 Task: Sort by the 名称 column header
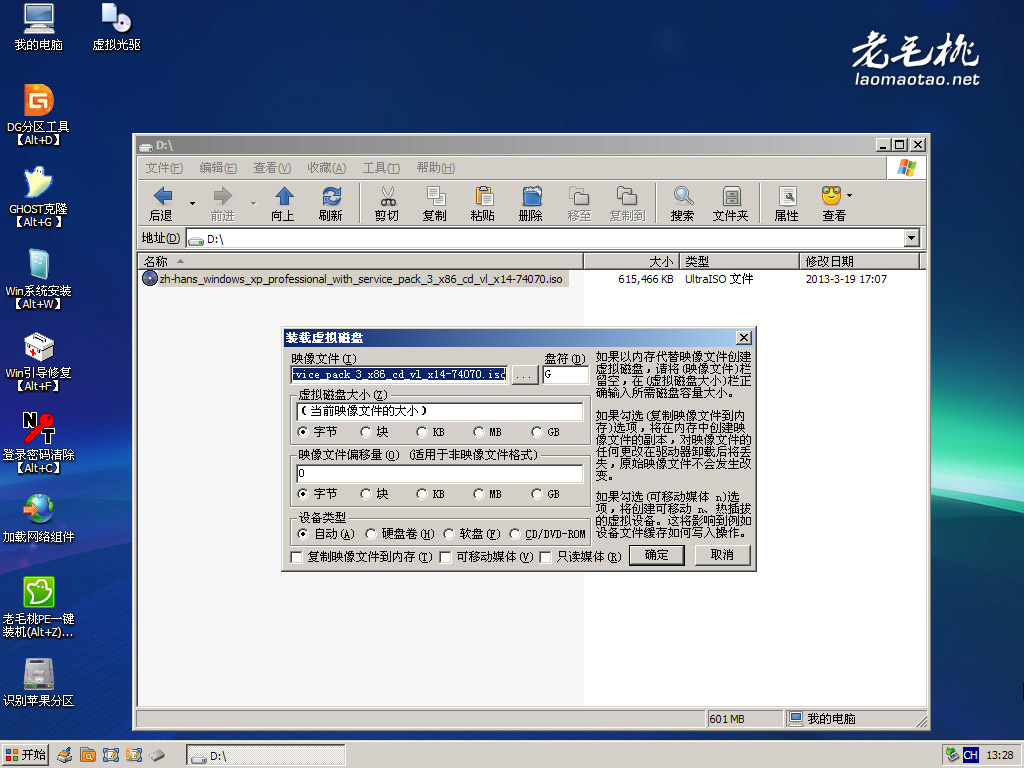(x=360, y=261)
